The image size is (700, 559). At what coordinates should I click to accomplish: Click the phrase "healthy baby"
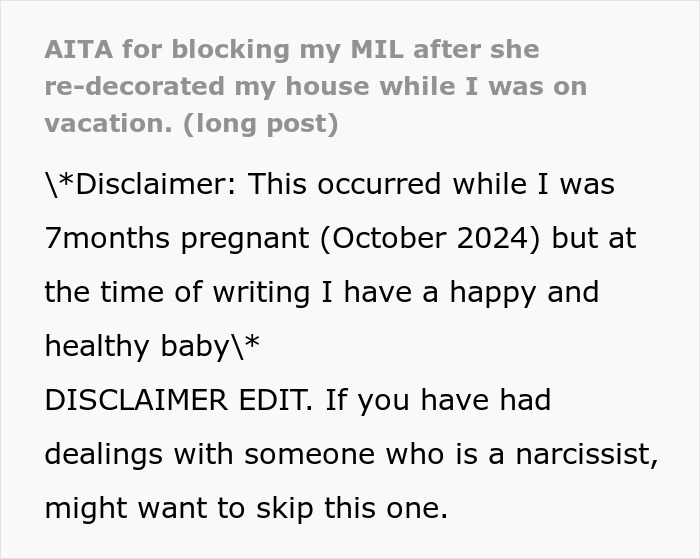coord(137,346)
